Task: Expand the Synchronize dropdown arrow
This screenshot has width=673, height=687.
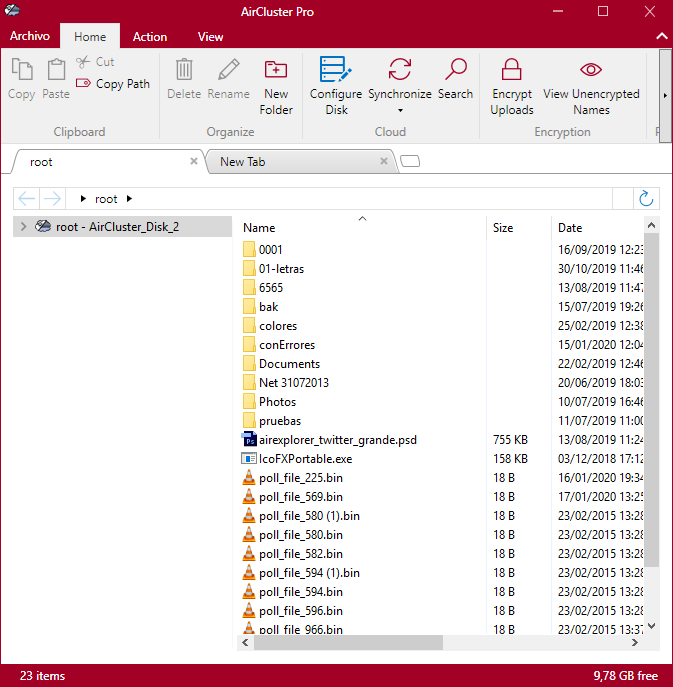Action: click(400, 110)
